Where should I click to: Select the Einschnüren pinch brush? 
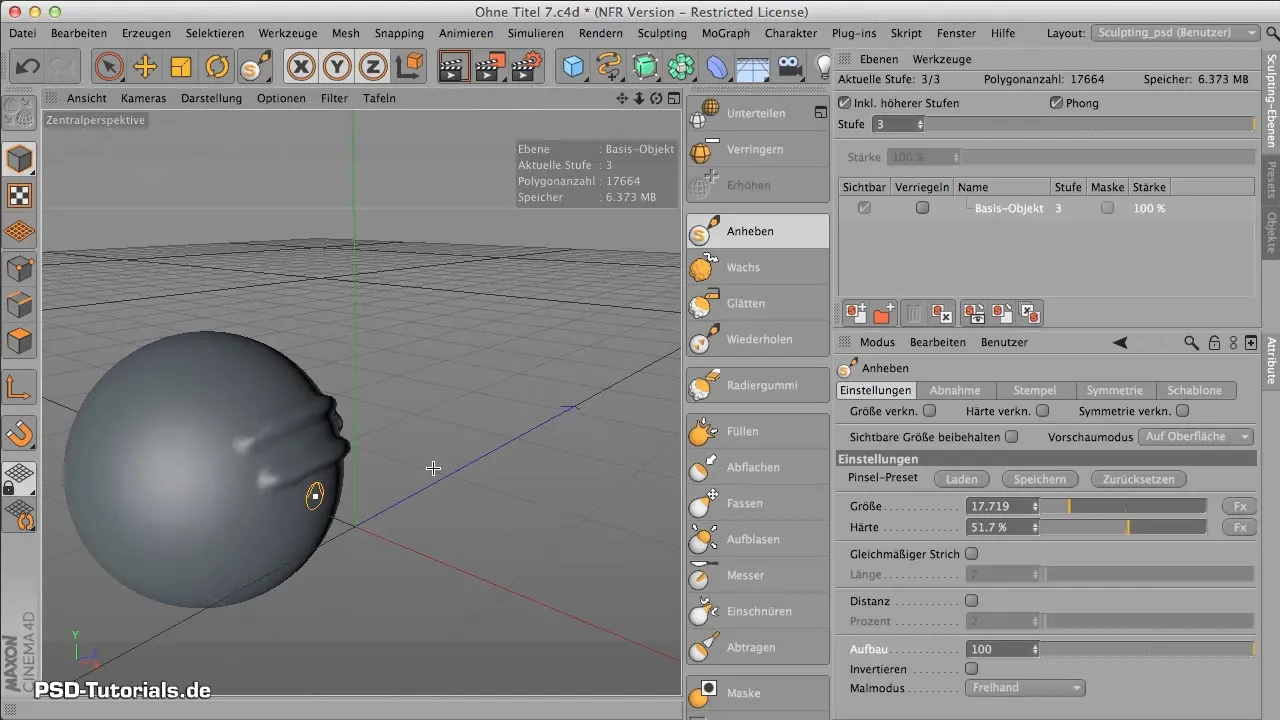(757, 611)
